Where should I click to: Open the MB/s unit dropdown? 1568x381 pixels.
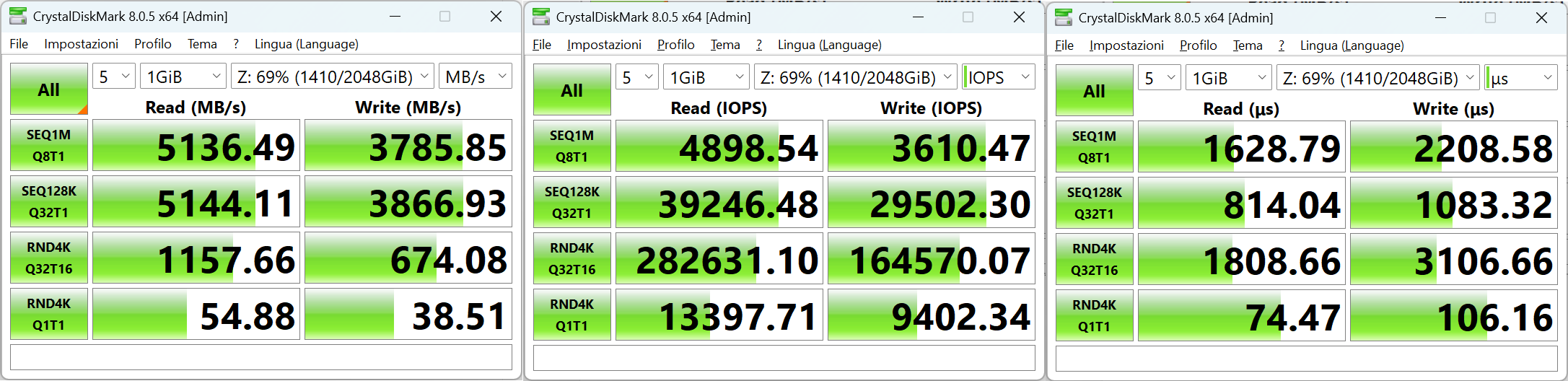(x=475, y=76)
